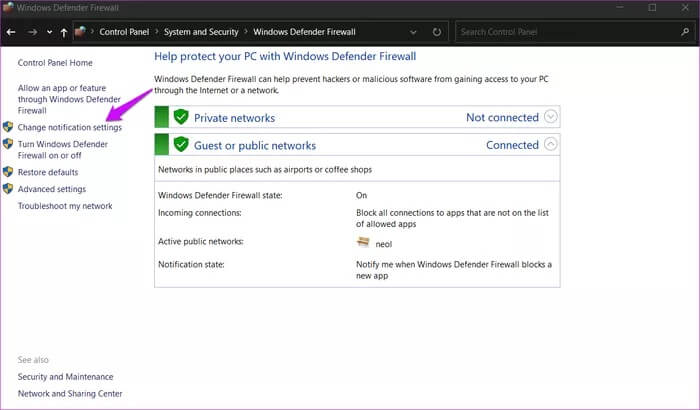
Task: Maximize the Windows Defender Firewall window
Action: tap(652, 8)
